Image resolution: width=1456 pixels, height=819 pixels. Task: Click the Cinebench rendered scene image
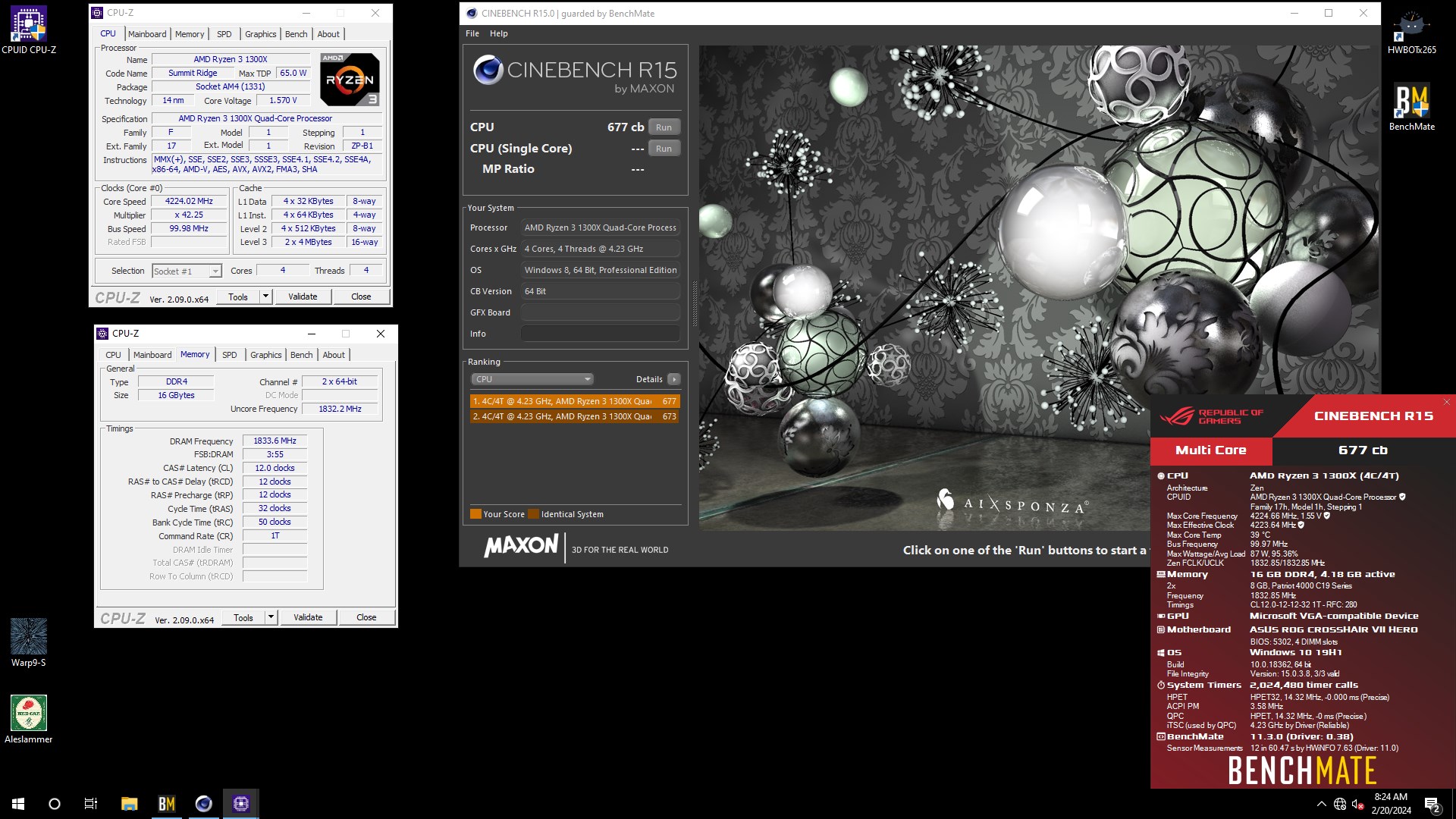tap(1039, 288)
